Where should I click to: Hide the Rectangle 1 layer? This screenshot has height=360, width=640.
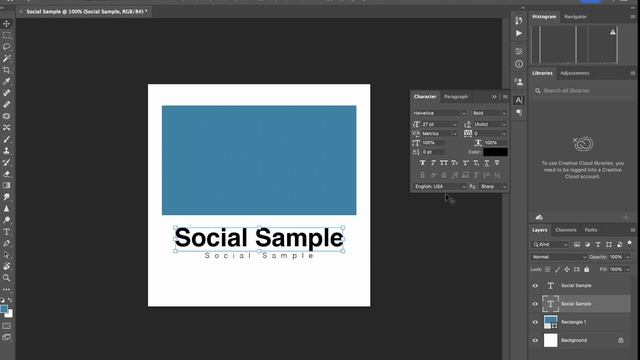(x=535, y=322)
